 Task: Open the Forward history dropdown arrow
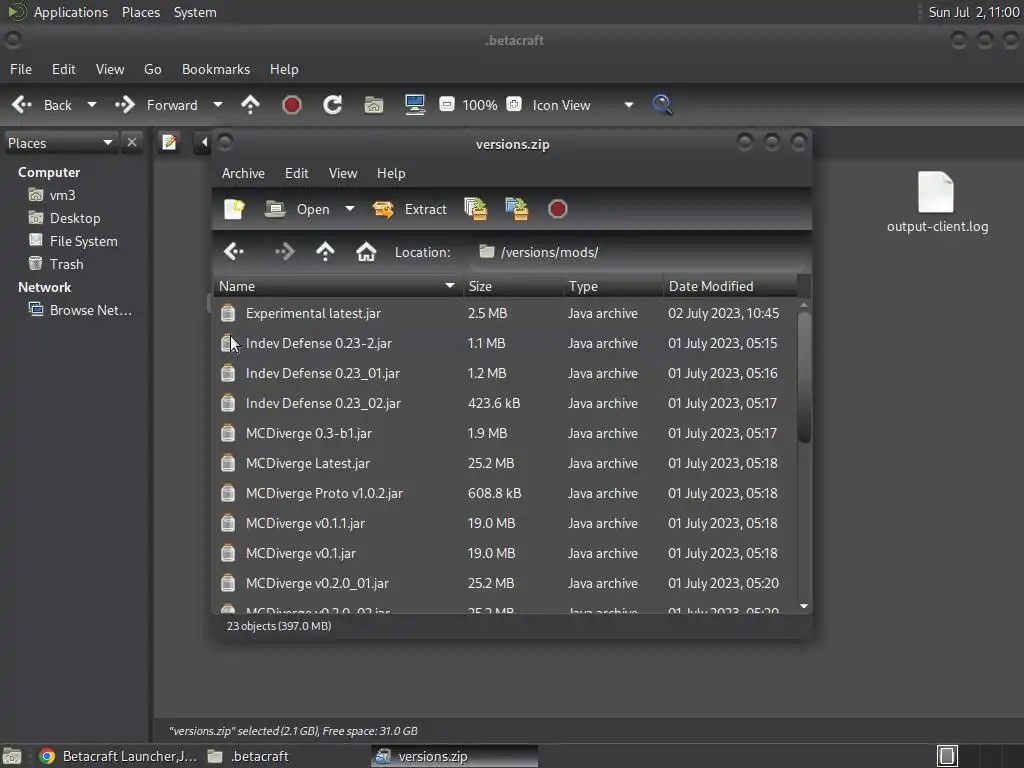click(218, 104)
